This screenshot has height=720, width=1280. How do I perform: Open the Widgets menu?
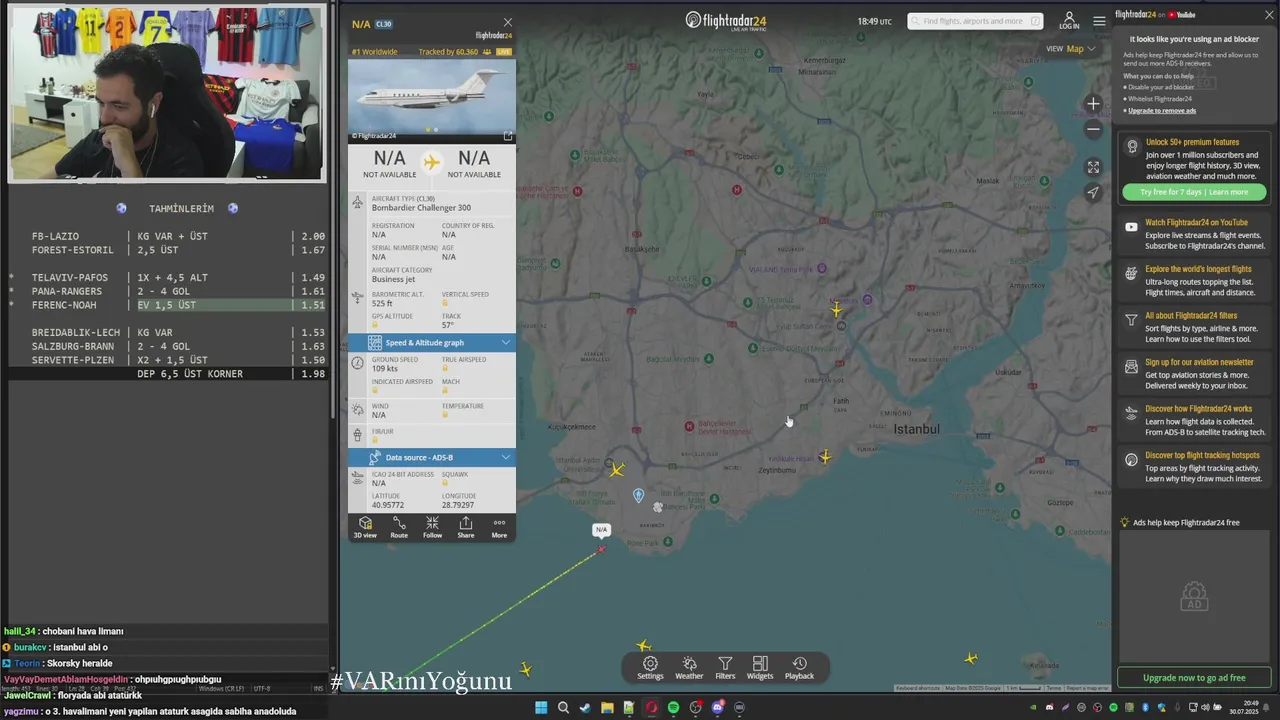(760, 668)
